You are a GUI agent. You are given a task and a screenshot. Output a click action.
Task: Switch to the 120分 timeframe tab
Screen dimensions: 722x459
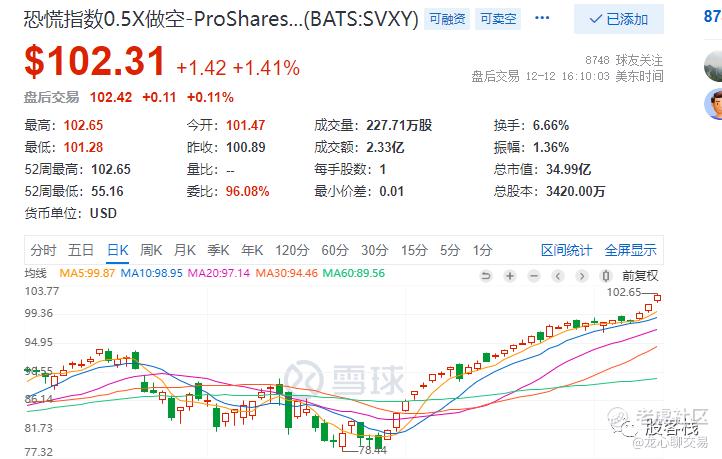292,250
